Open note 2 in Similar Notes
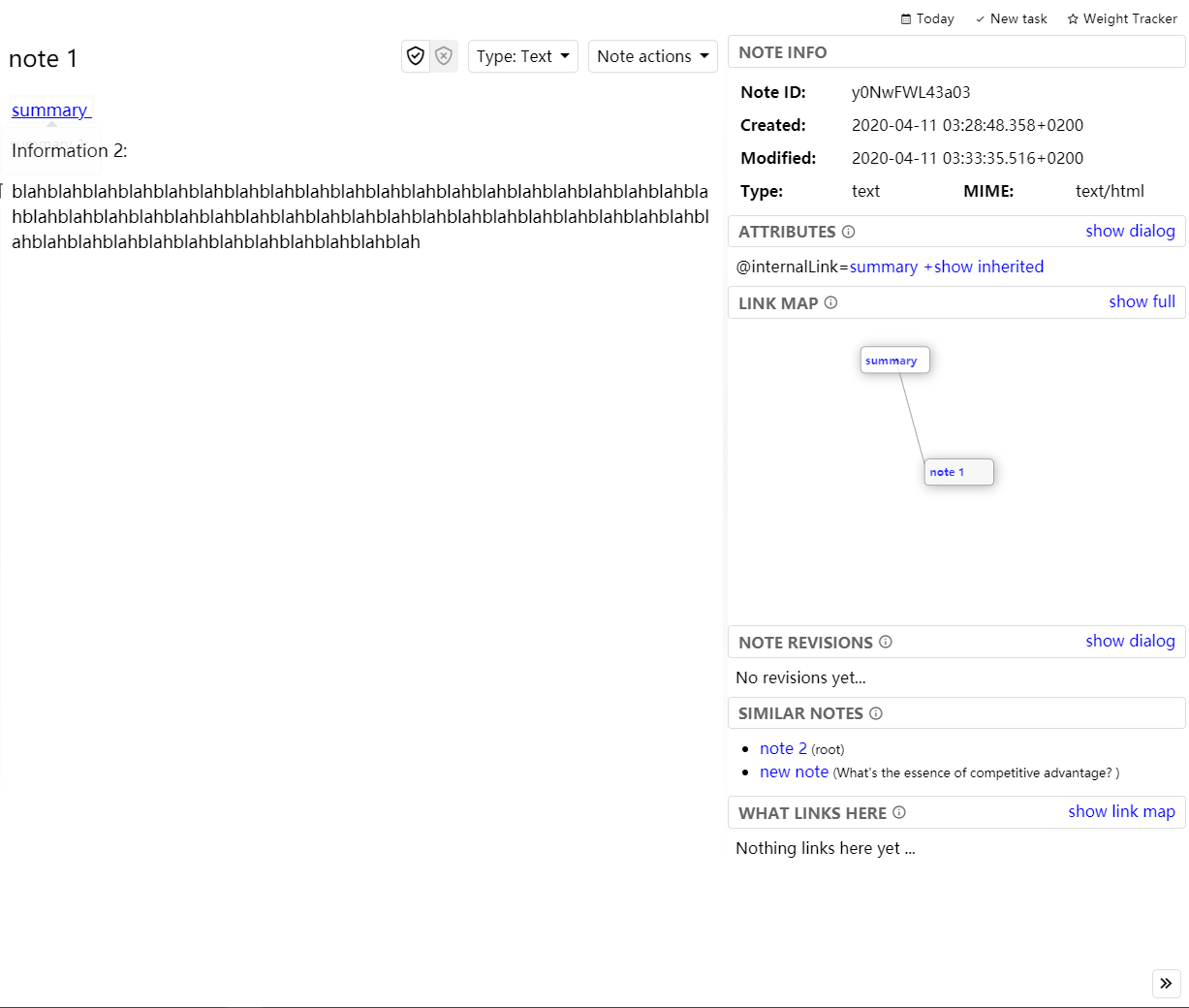Viewport: 1189px width, 1008px height. point(783,748)
